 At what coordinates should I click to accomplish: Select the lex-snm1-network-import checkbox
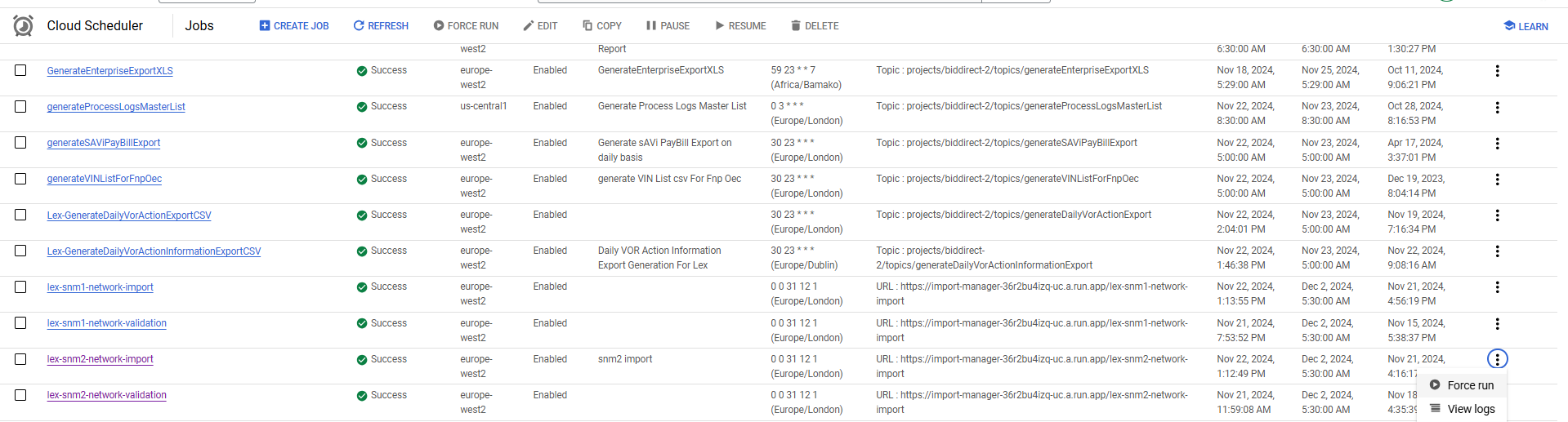[x=20, y=287]
